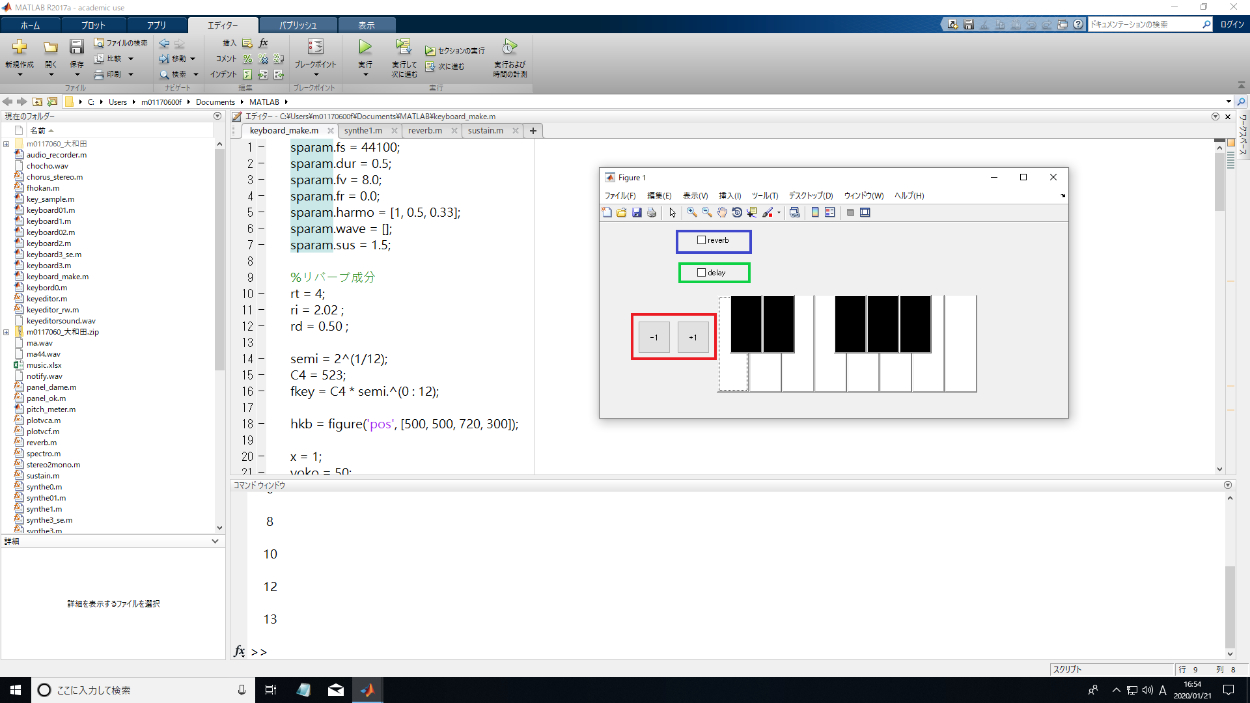1250x703 pixels.
Task: Select the edit plot arrow tool in Figure 1
Action: coord(673,212)
